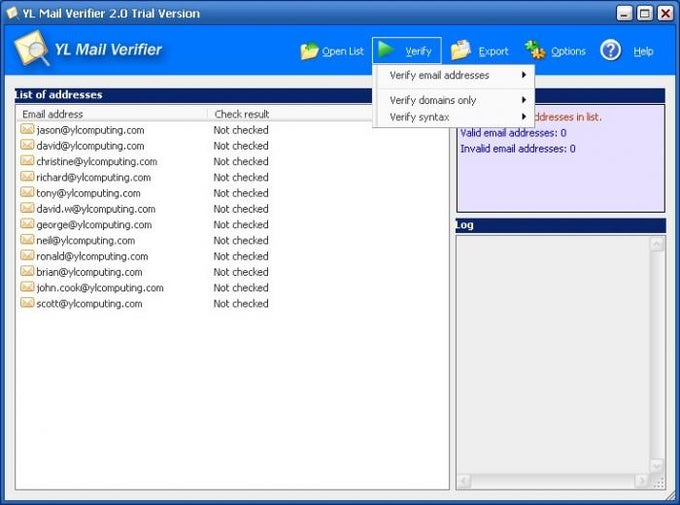This screenshot has height=505, width=680.
Task: Click the envelope icon next to tony@ylcomputing.com
Action: pyautogui.click(x=27, y=192)
